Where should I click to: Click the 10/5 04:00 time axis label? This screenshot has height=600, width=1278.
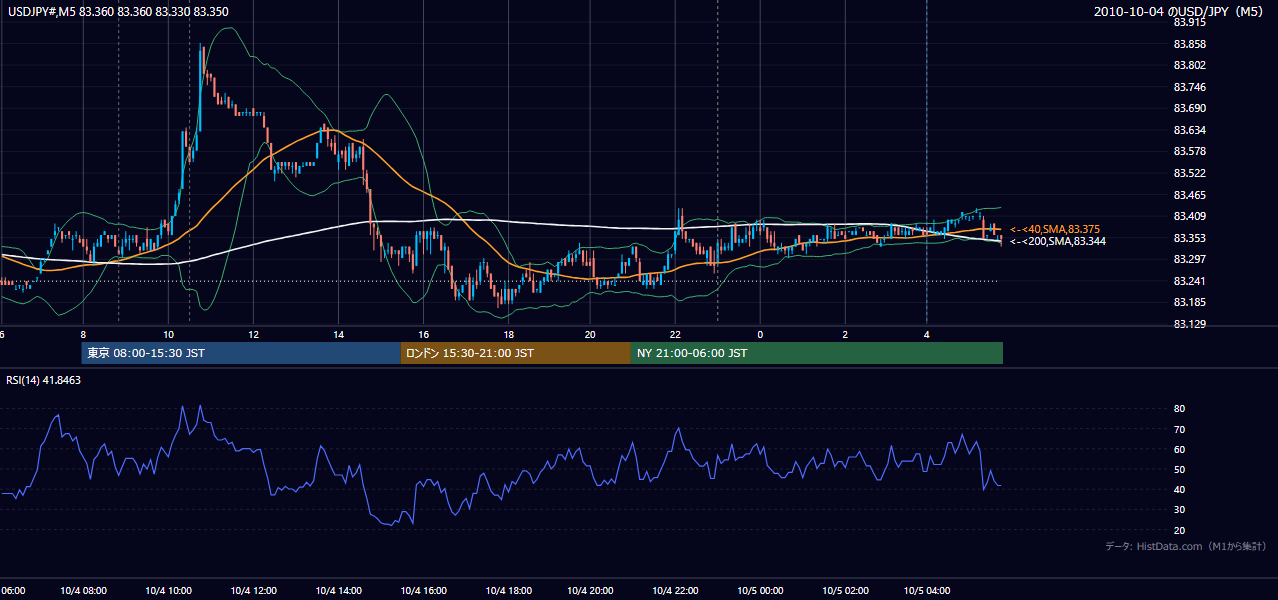928,590
